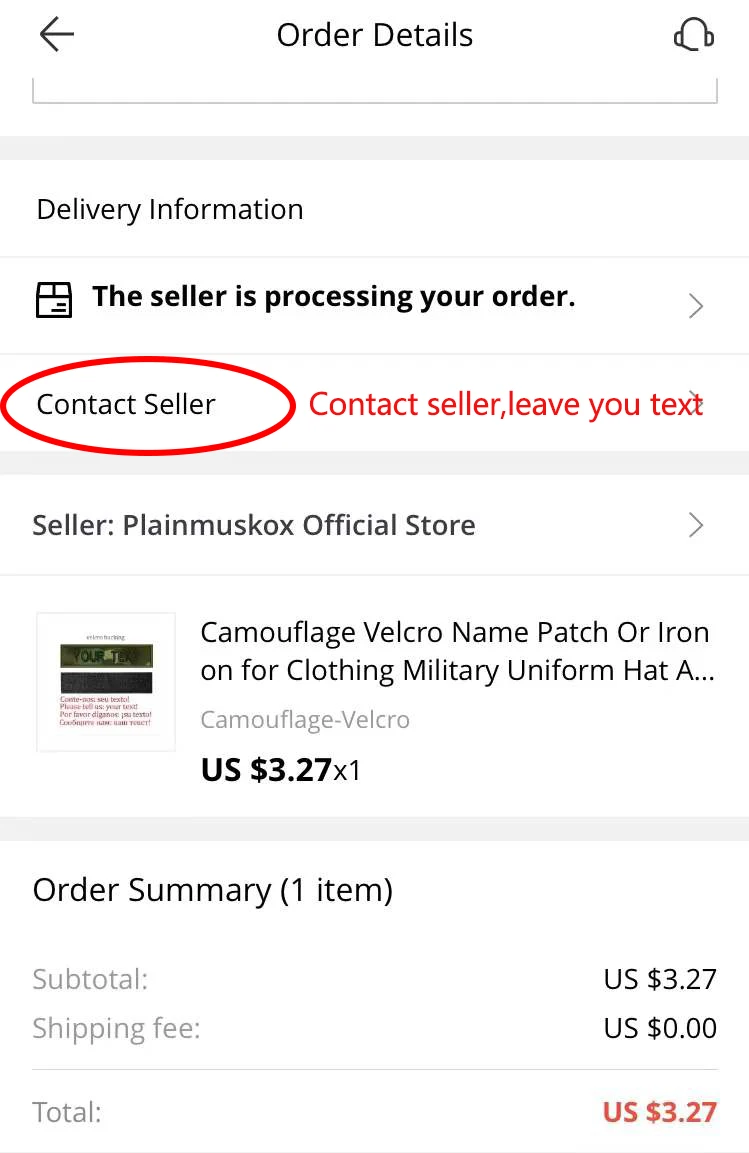Tap the Delivery Information heading
The width and height of the screenshot is (749, 1153).
[170, 209]
